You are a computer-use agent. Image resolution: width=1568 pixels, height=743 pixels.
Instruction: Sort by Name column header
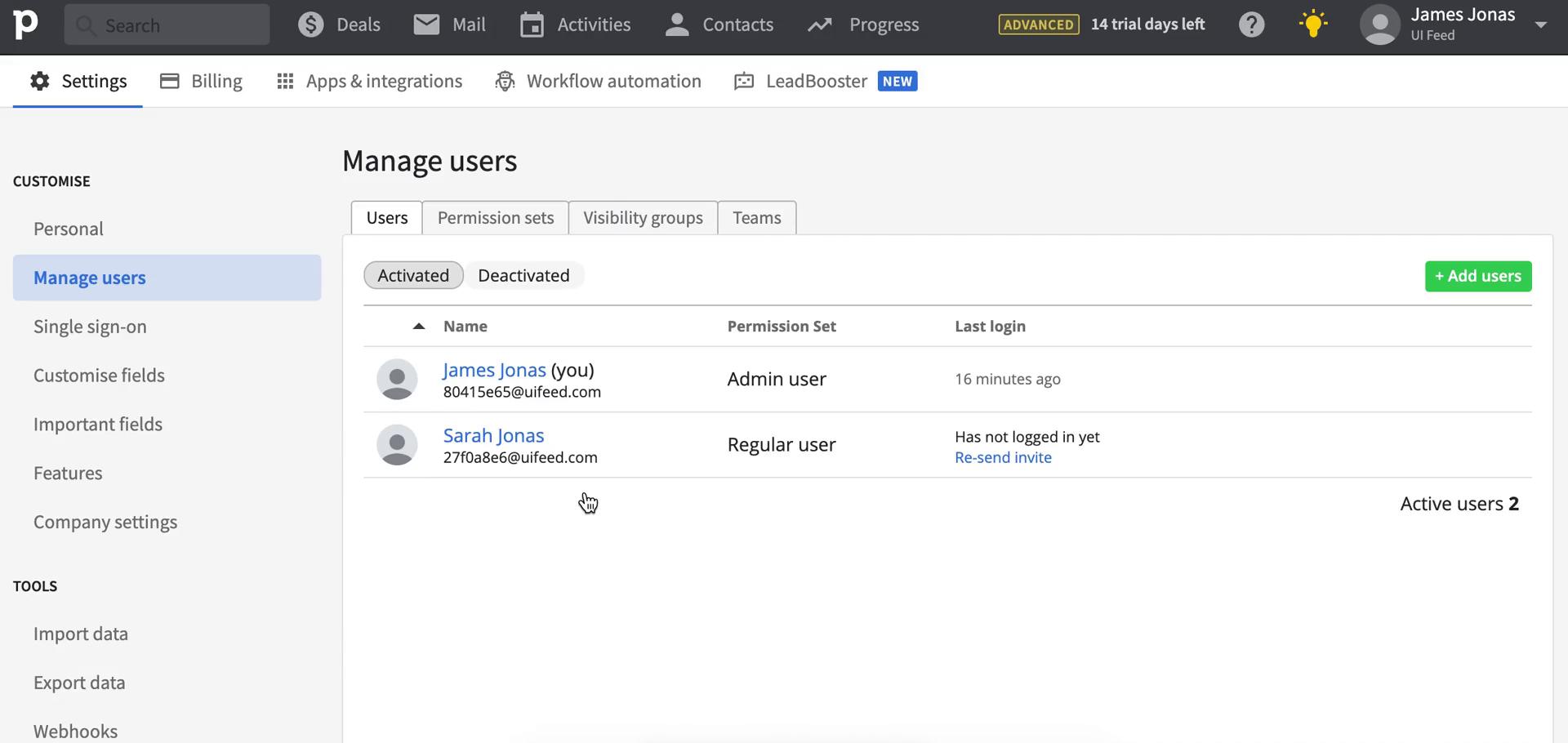pyautogui.click(x=465, y=326)
